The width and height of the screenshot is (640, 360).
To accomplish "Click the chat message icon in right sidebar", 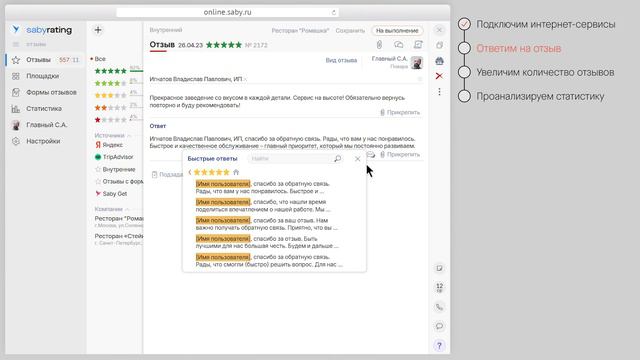I will coord(439,326).
